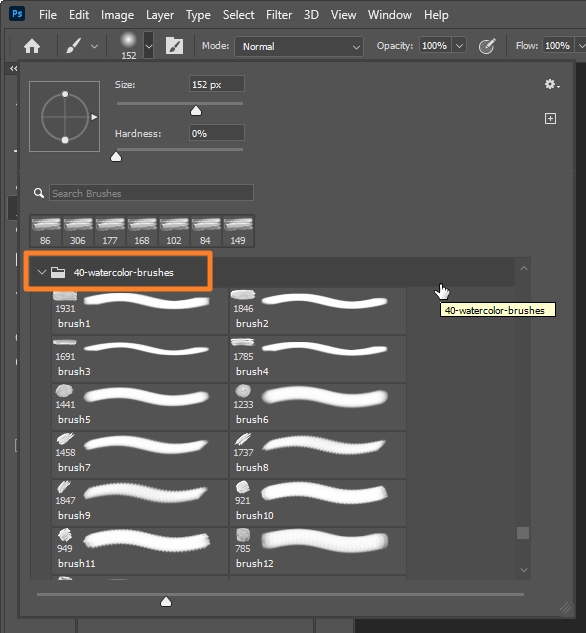The height and width of the screenshot is (633, 586).
Task: Open the Select menu
Action: 239,15
